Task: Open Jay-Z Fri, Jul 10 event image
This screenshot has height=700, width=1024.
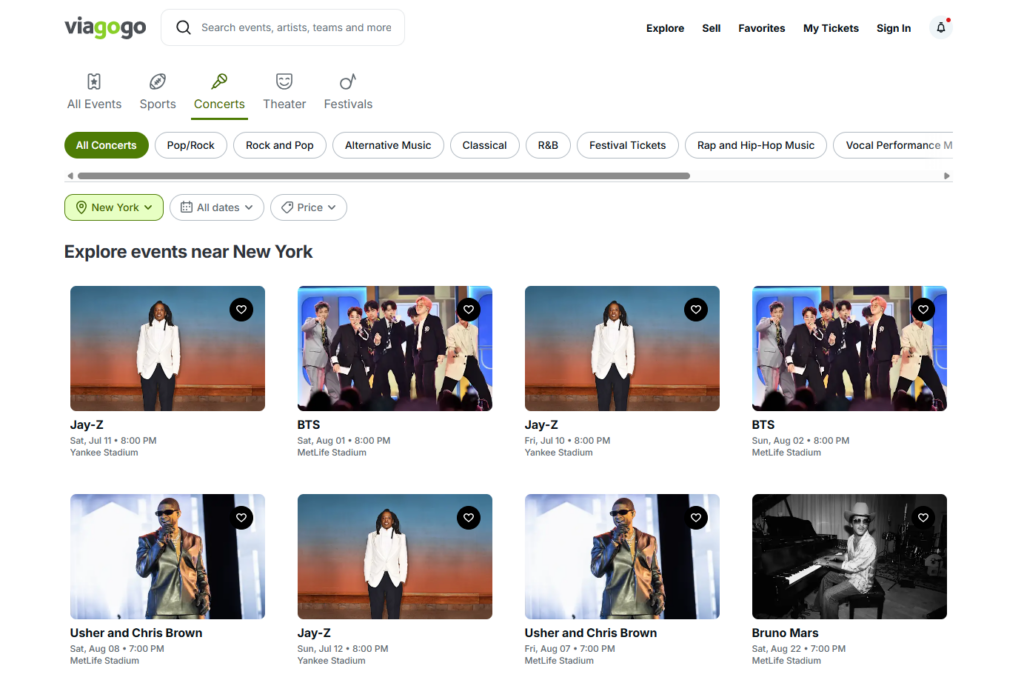Action: tap(622, 348)
